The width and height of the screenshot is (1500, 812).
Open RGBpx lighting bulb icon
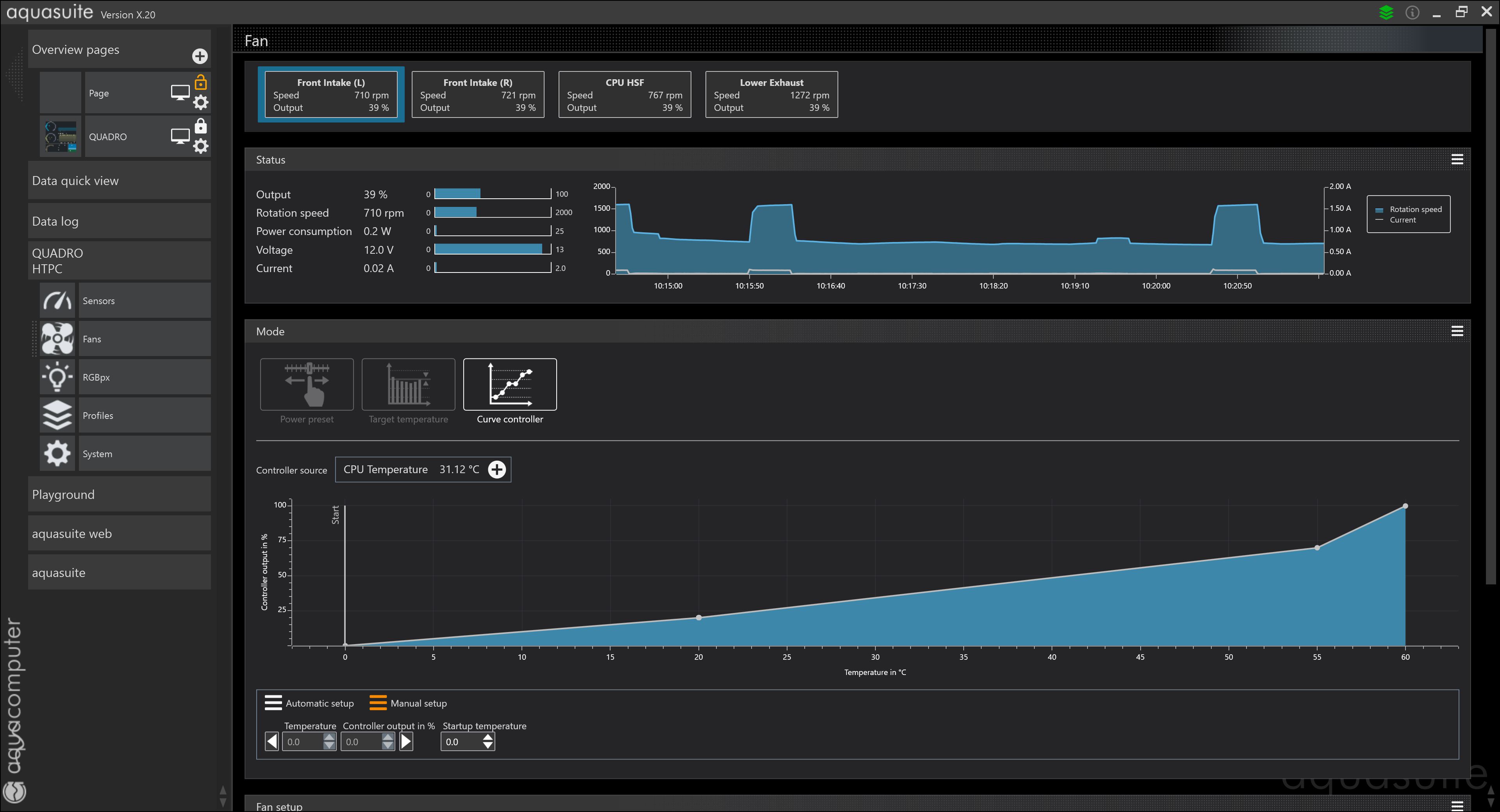tap(57, 377)
